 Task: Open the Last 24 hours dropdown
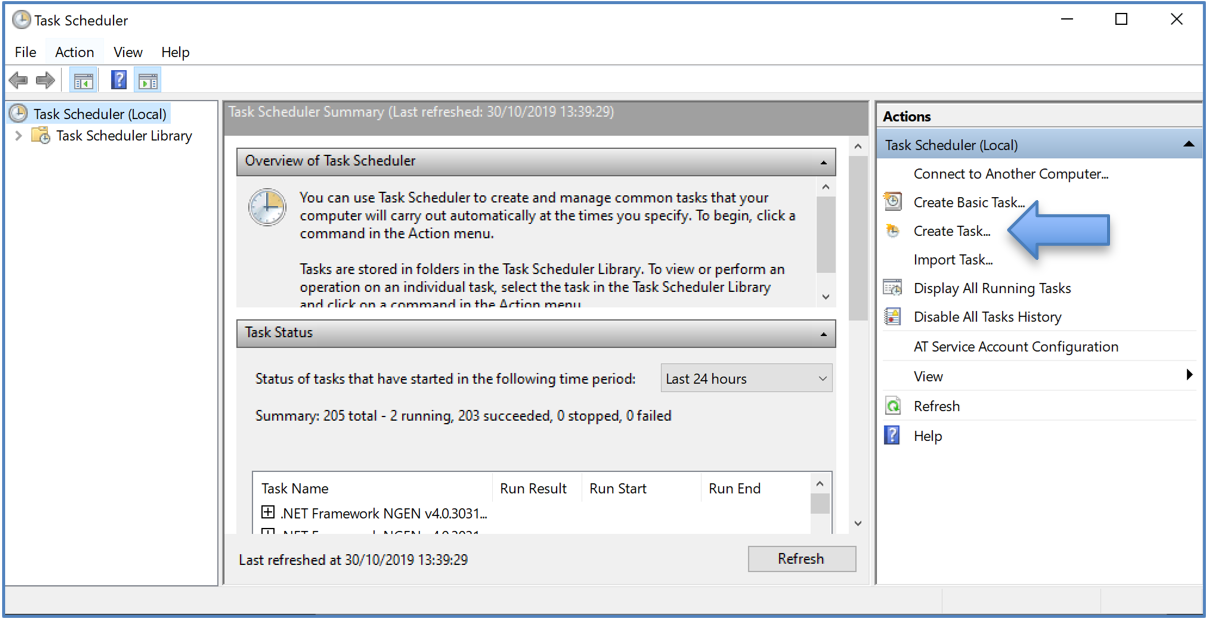pyautogui.click(x=746, y=378)
